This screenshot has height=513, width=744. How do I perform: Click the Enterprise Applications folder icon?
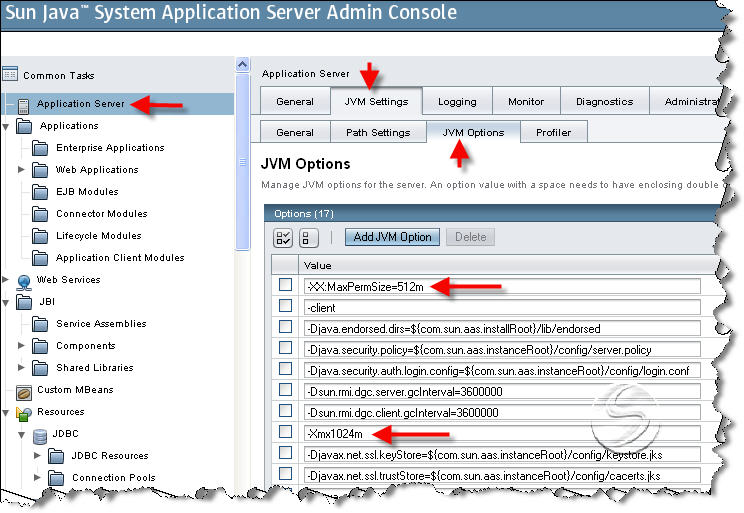[40, 149]
